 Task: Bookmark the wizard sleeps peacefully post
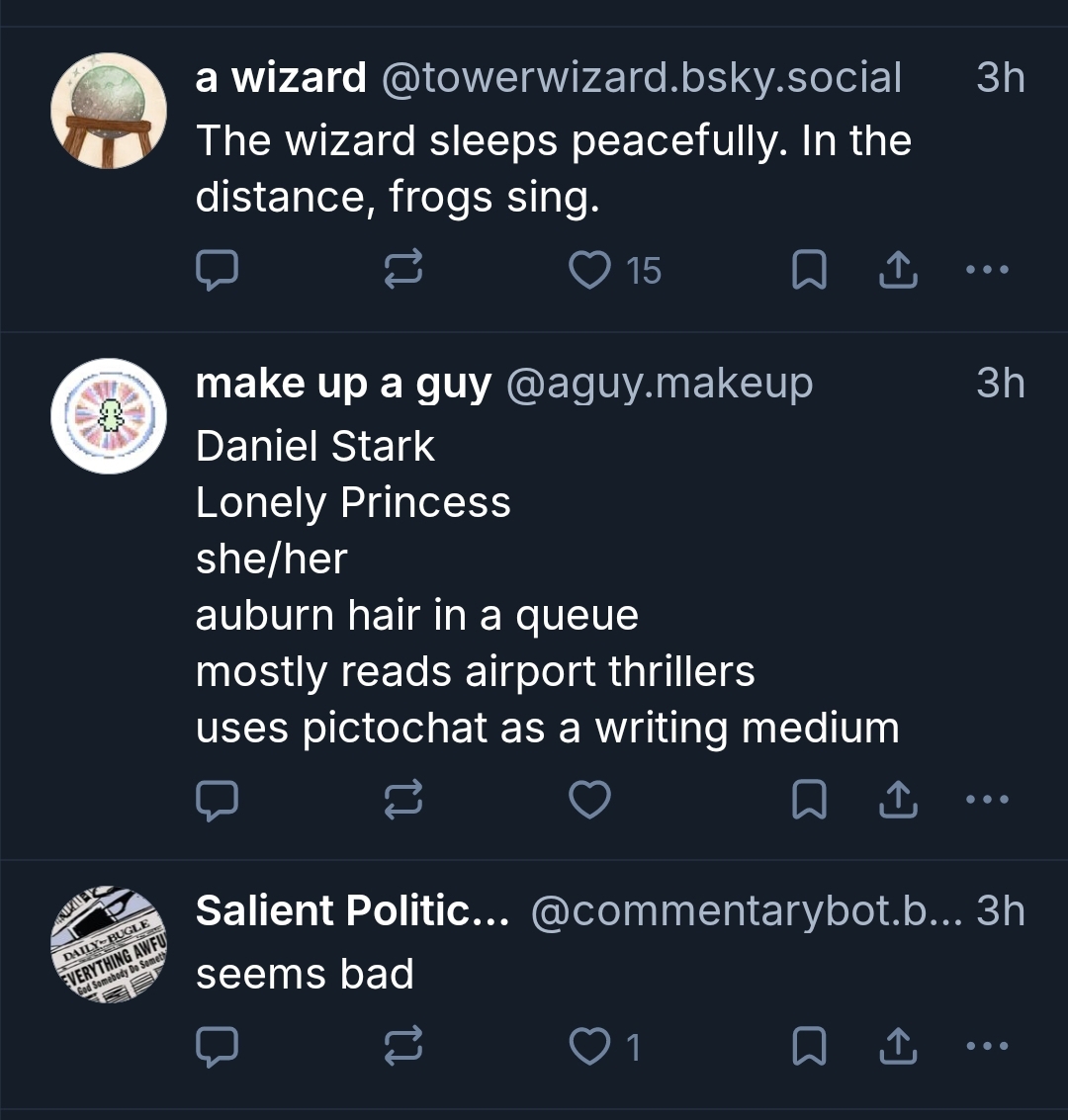[x=810, y=270]
